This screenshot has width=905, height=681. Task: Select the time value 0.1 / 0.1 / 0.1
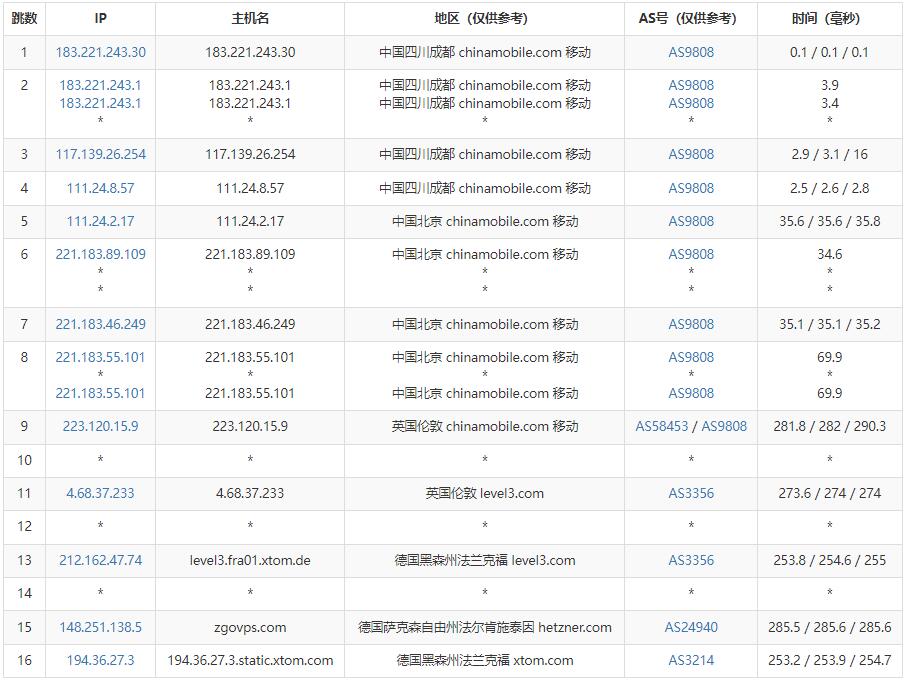[x=829, y=52]
